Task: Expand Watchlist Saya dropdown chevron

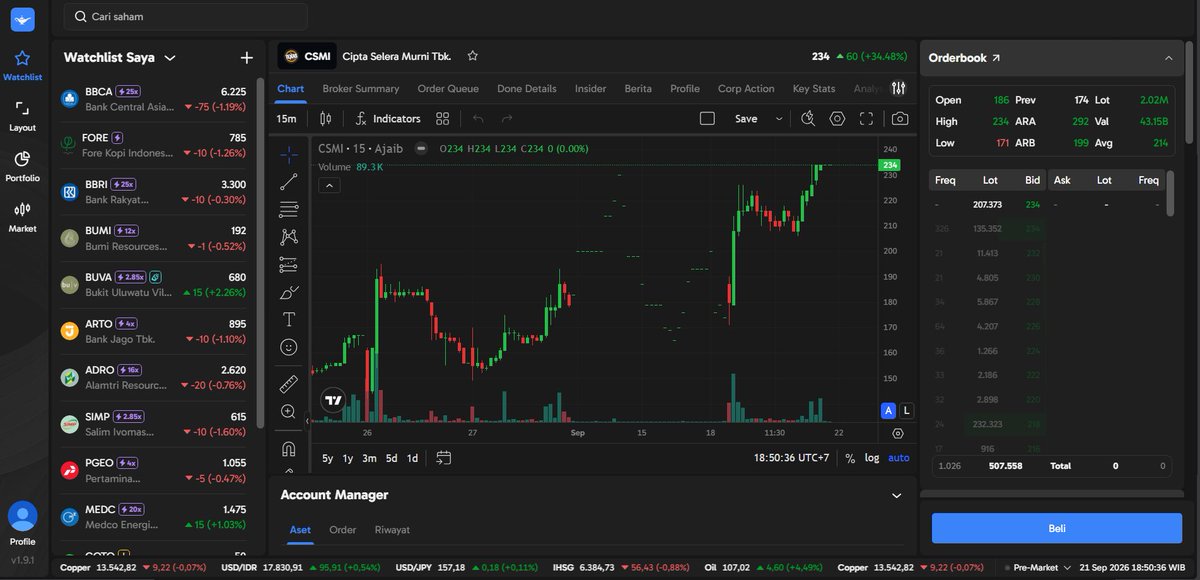Action: pyautogui.click(x=170, y=58)
